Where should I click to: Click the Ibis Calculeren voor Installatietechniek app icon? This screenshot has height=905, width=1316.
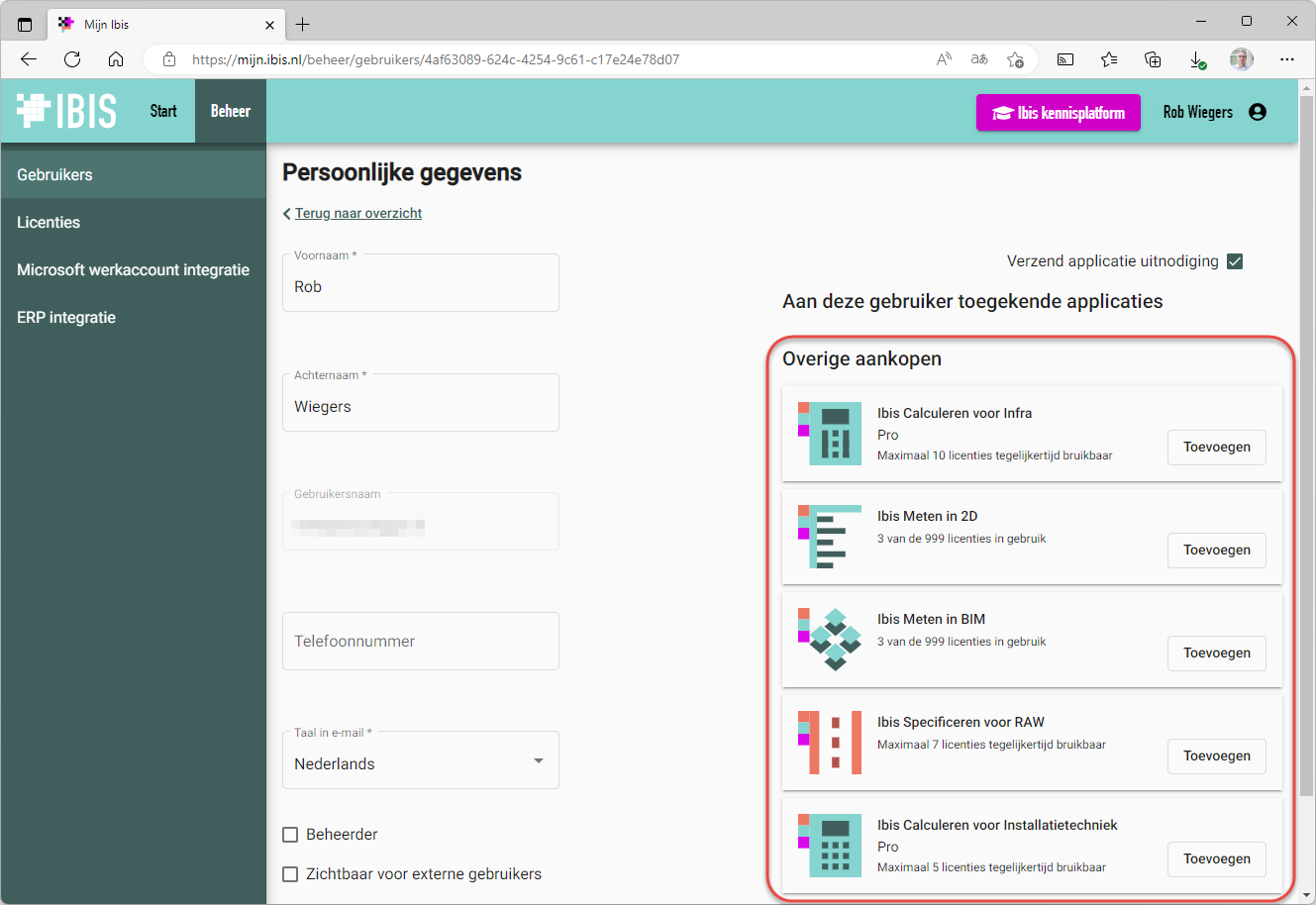[830, 846]
